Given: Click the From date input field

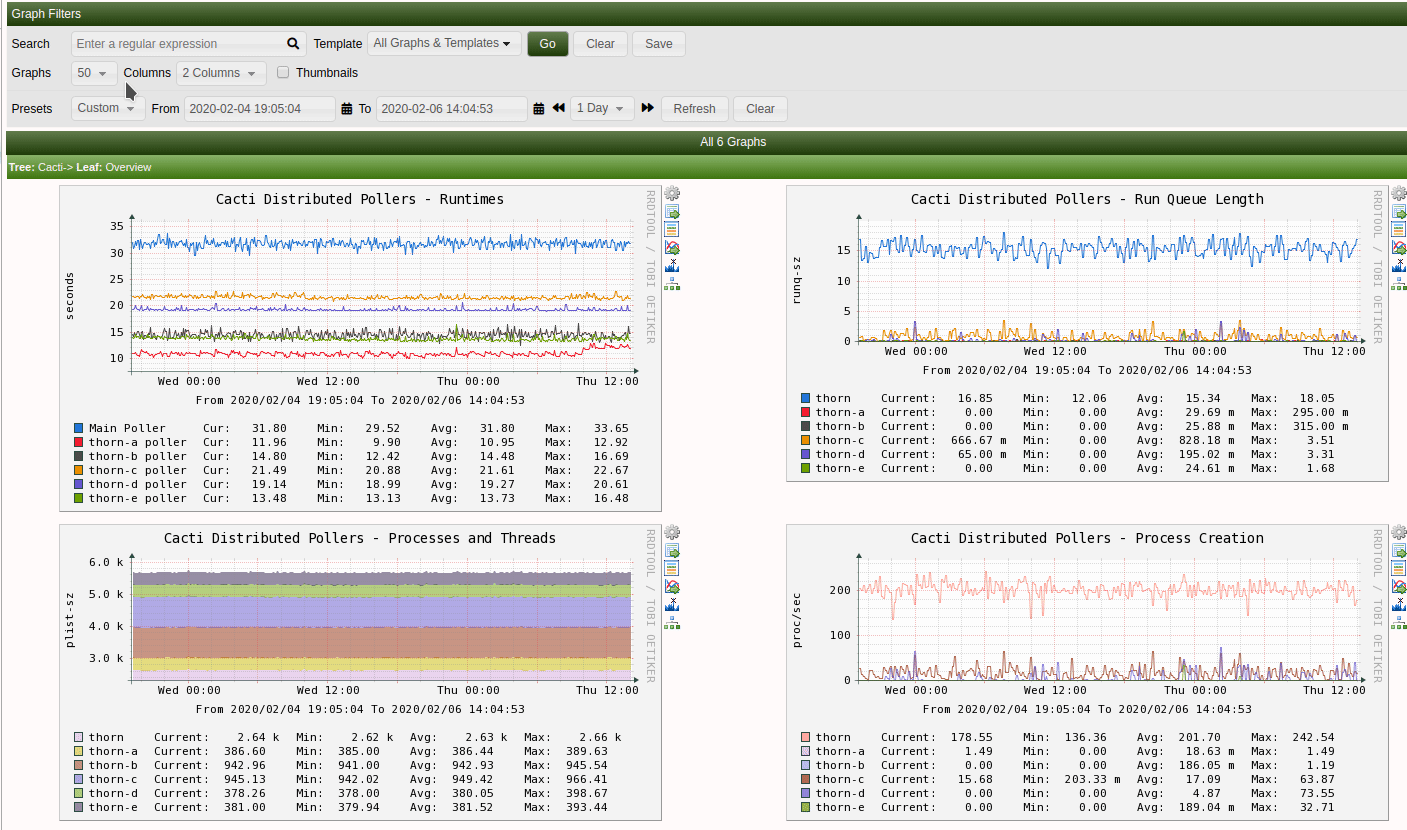Looking at the screenshot, I should [x=260, y=109].
